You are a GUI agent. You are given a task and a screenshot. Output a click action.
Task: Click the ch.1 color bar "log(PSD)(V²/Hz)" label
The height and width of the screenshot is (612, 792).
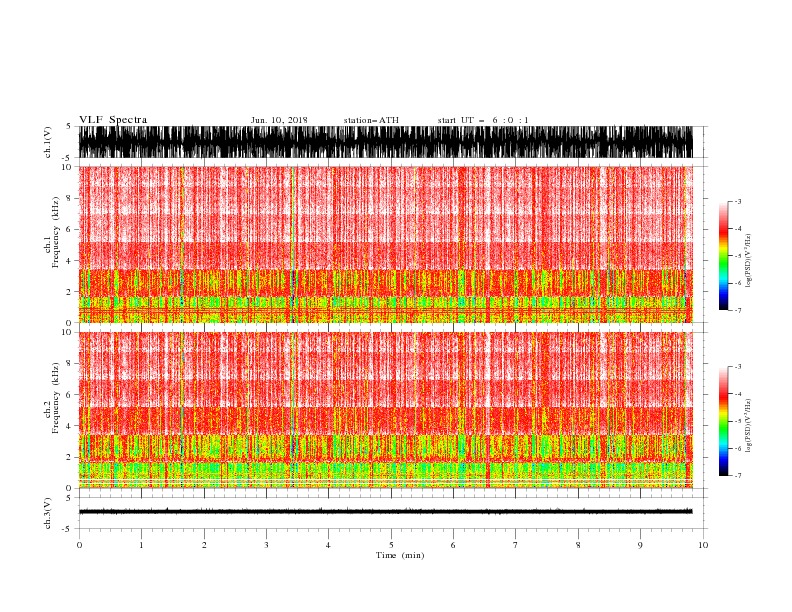749,261
